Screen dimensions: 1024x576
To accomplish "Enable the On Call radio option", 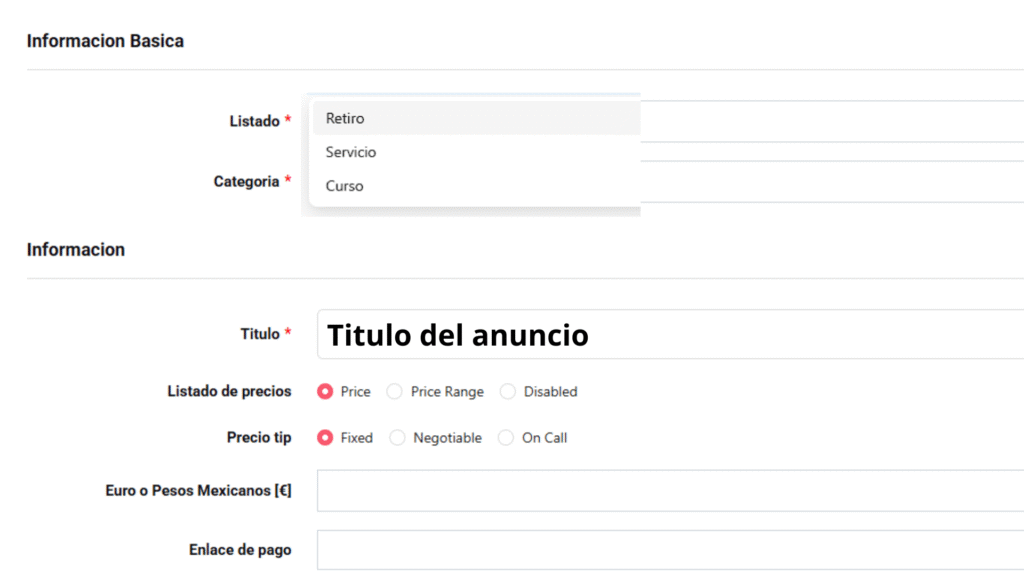I will [506, 438].
